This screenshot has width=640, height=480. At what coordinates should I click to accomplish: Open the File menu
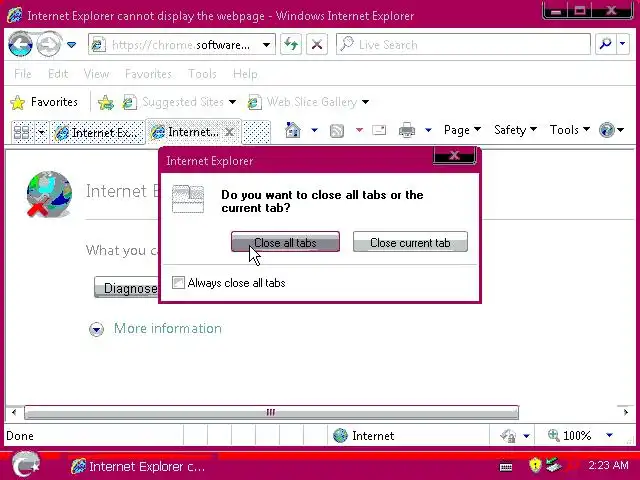click(x=22, y=74)
